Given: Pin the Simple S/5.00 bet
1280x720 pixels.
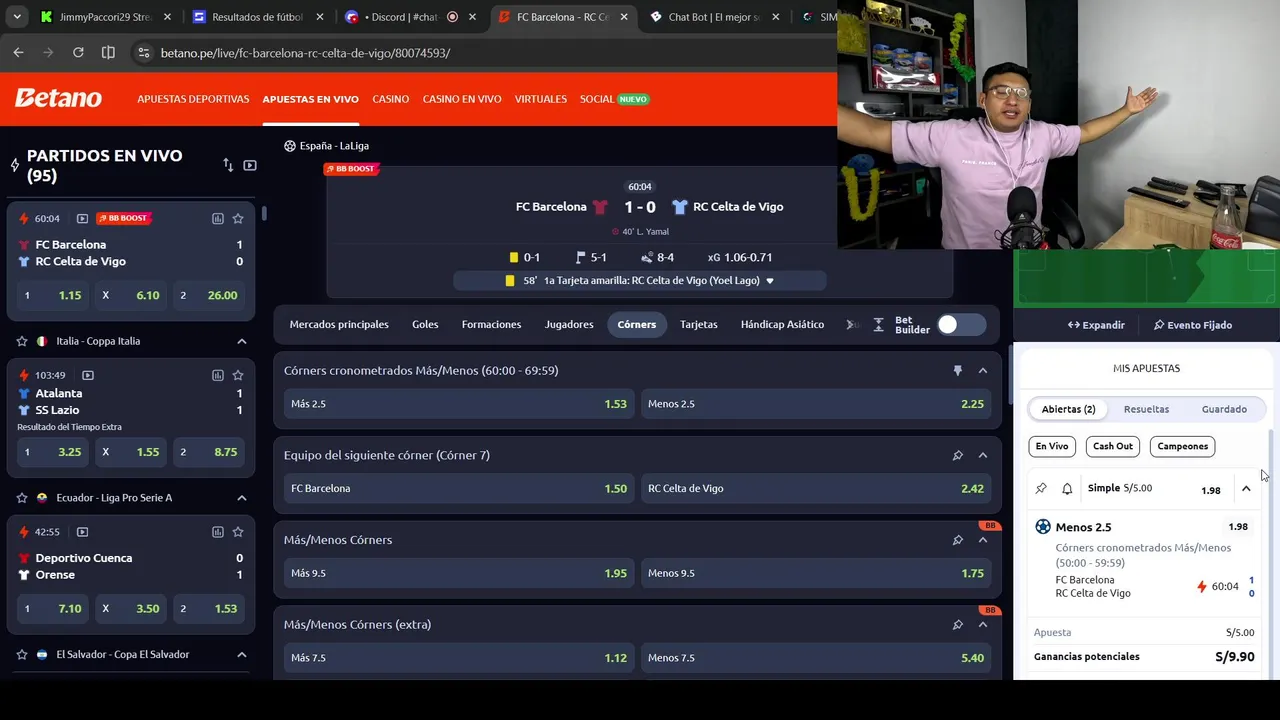Looking at the screenshot, I should pyautogui.click(x=1041, y=489).
